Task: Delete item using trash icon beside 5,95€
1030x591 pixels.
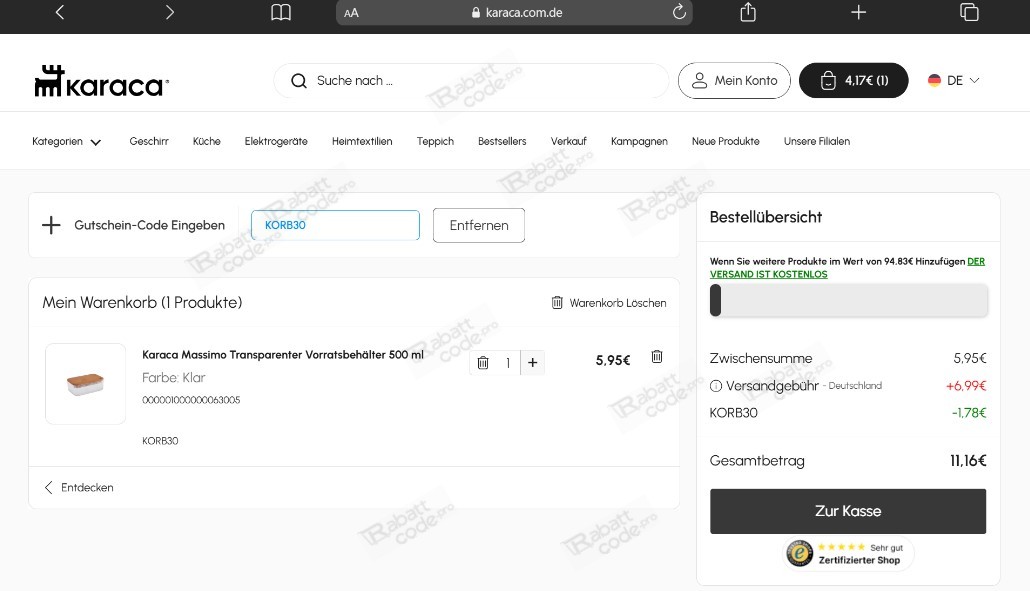Action: [657, 357]
